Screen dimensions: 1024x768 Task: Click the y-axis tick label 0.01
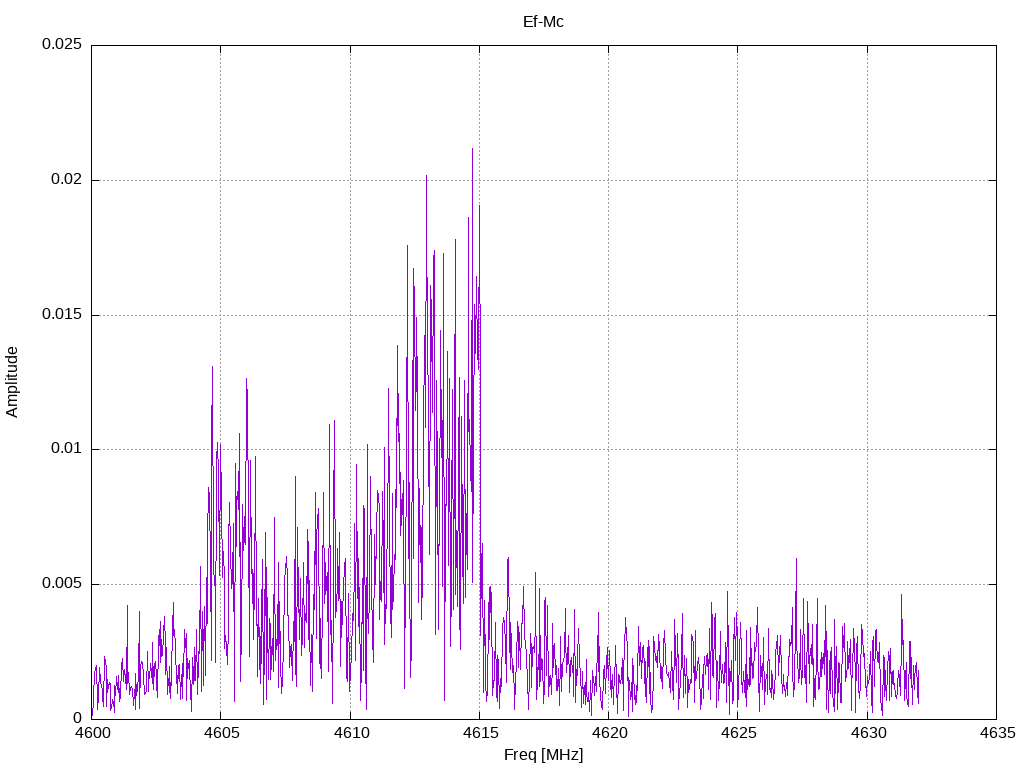pos(67,449)
